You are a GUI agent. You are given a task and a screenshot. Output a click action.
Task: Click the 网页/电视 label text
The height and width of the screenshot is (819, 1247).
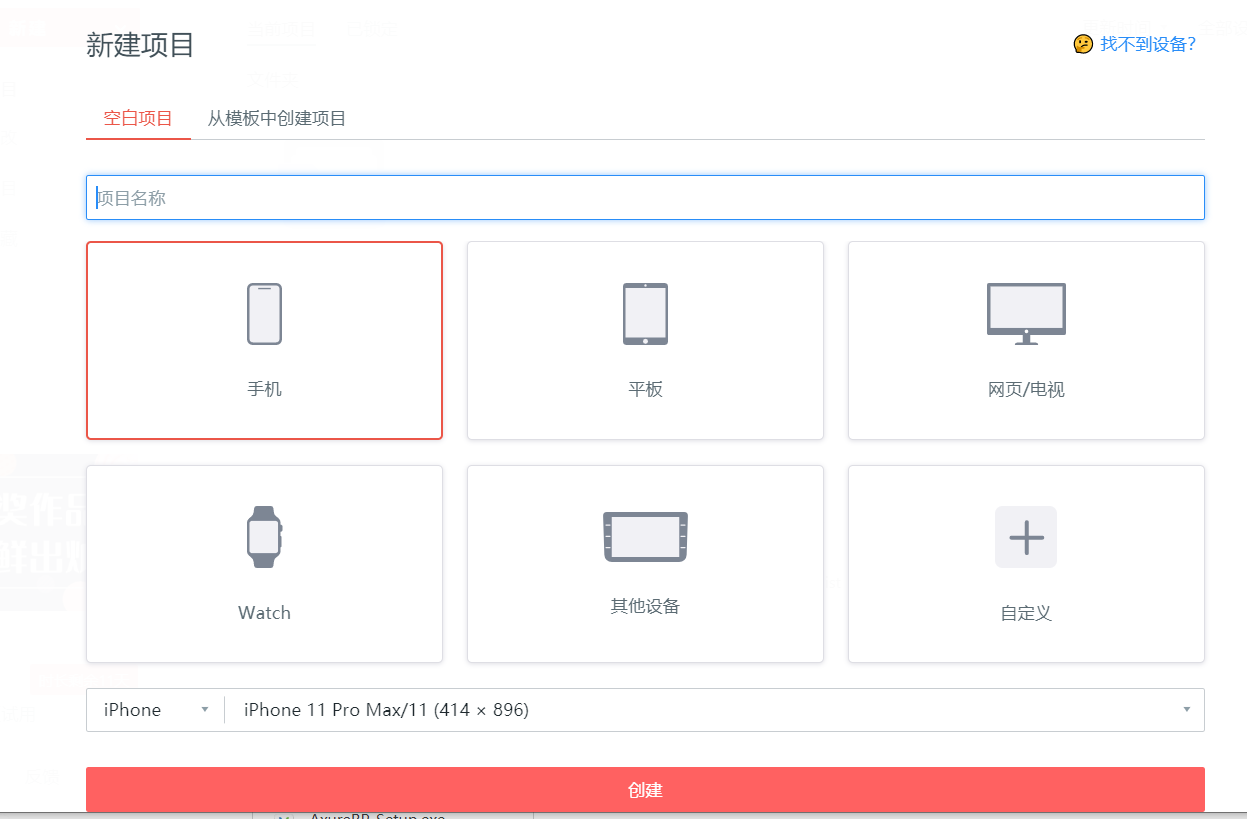(x=1026, y=389)
